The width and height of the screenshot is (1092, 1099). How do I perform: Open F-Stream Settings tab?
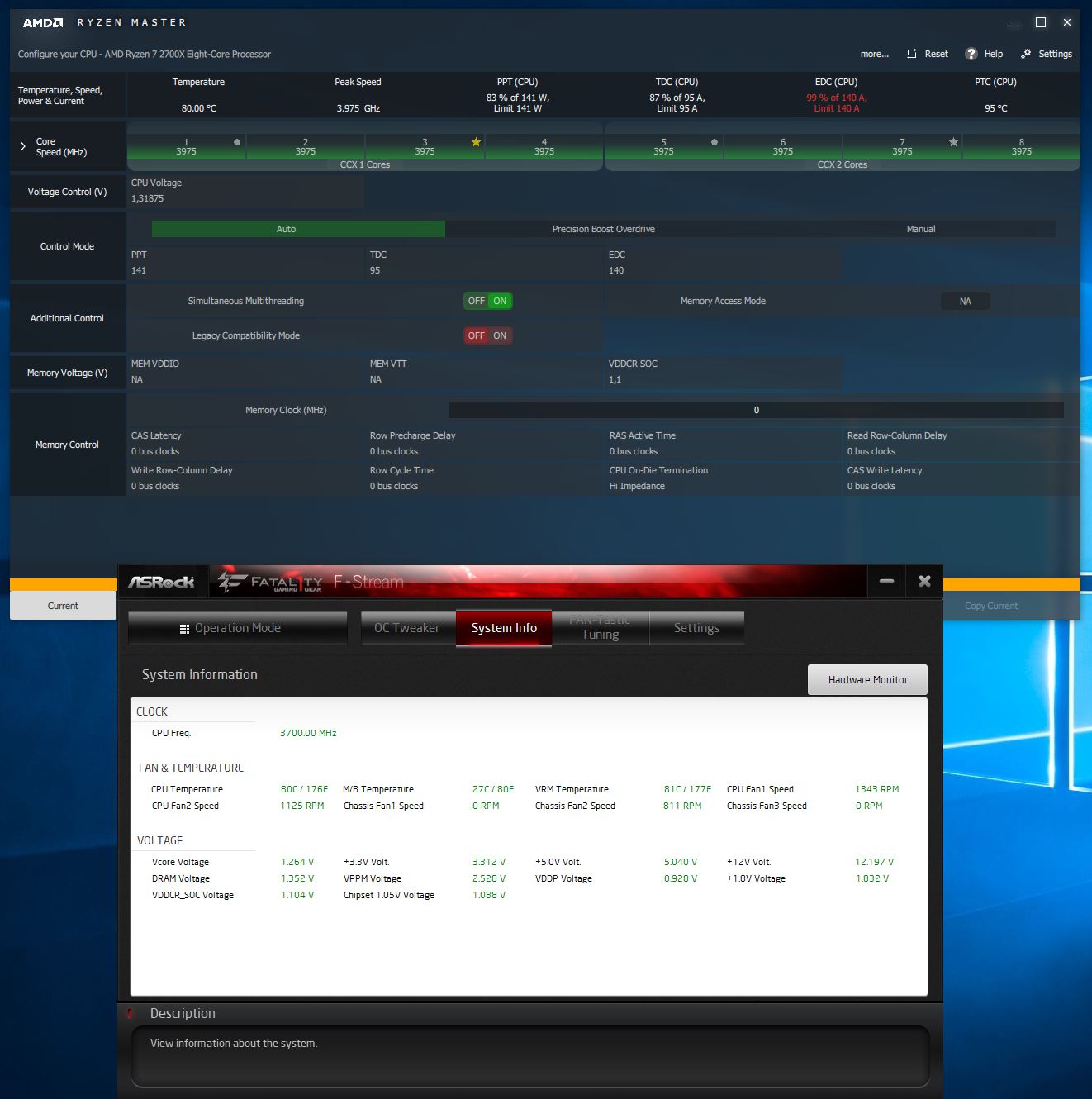(x=696, y=628)
